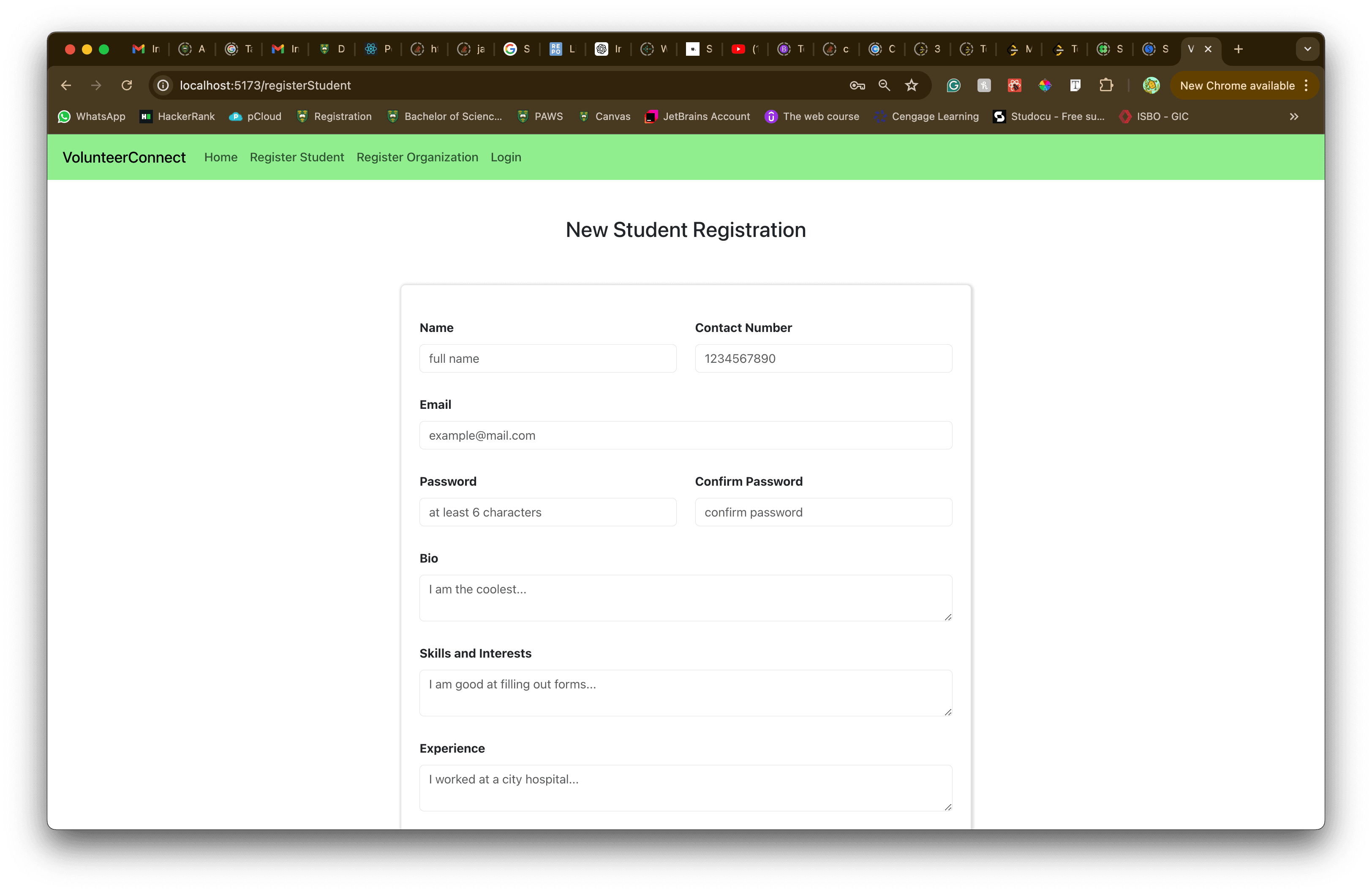Open the in-page search magnifier icon
The width and height of the screenshot is (1372, 892).
point(884,85)
